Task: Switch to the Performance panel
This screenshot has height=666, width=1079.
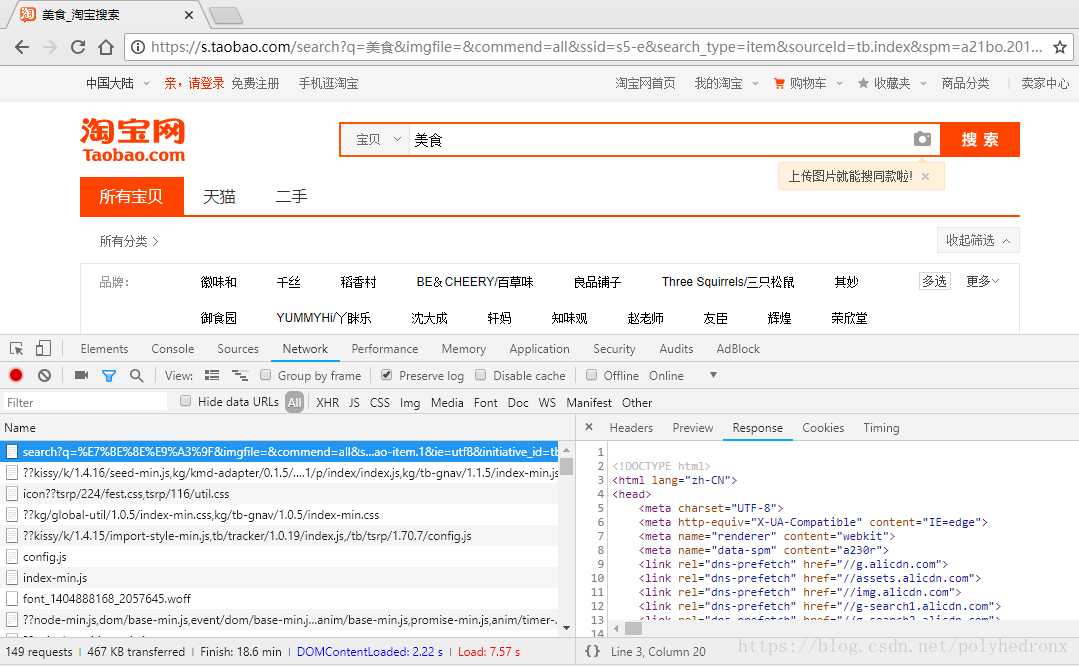Action: click(385, 349)
